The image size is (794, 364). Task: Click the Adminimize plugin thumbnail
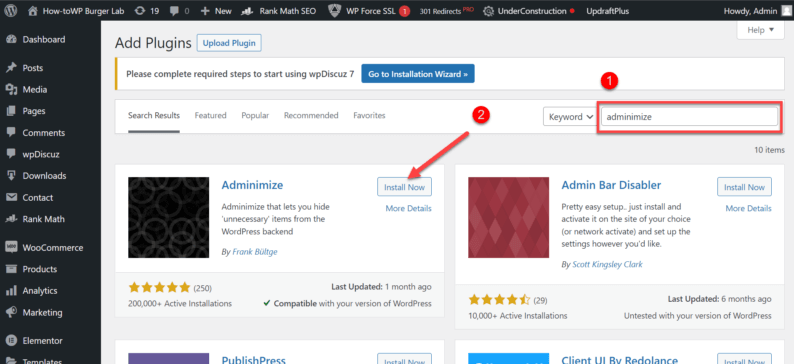click(x=169, y=218)
